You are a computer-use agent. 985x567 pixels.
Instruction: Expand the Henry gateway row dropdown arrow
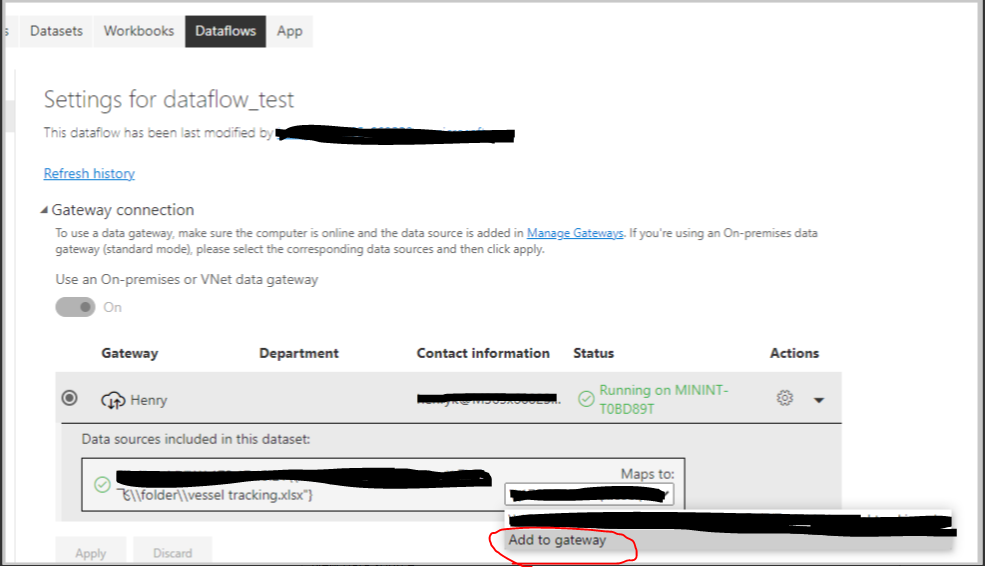click(819, 400)
